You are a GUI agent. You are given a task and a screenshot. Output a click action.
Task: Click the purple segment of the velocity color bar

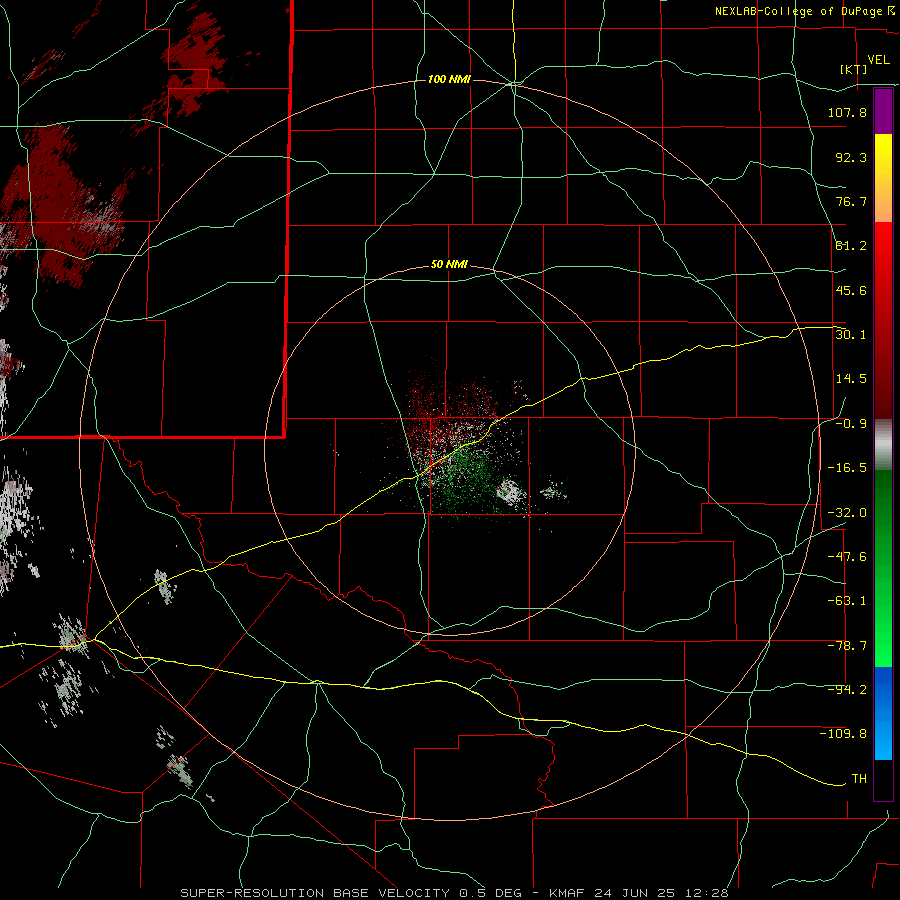tap(883, 111)
